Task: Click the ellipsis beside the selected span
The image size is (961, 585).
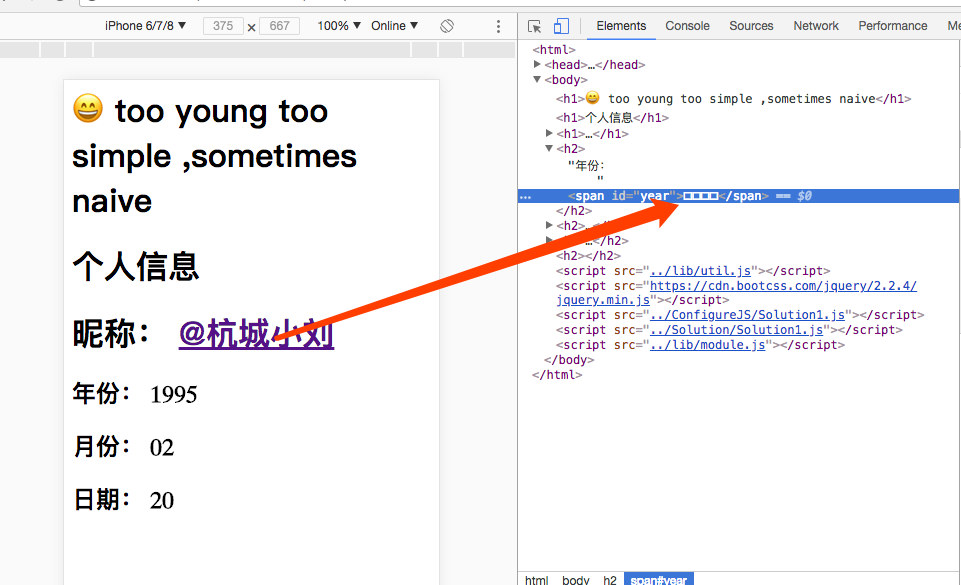Action: coord(525,197)
